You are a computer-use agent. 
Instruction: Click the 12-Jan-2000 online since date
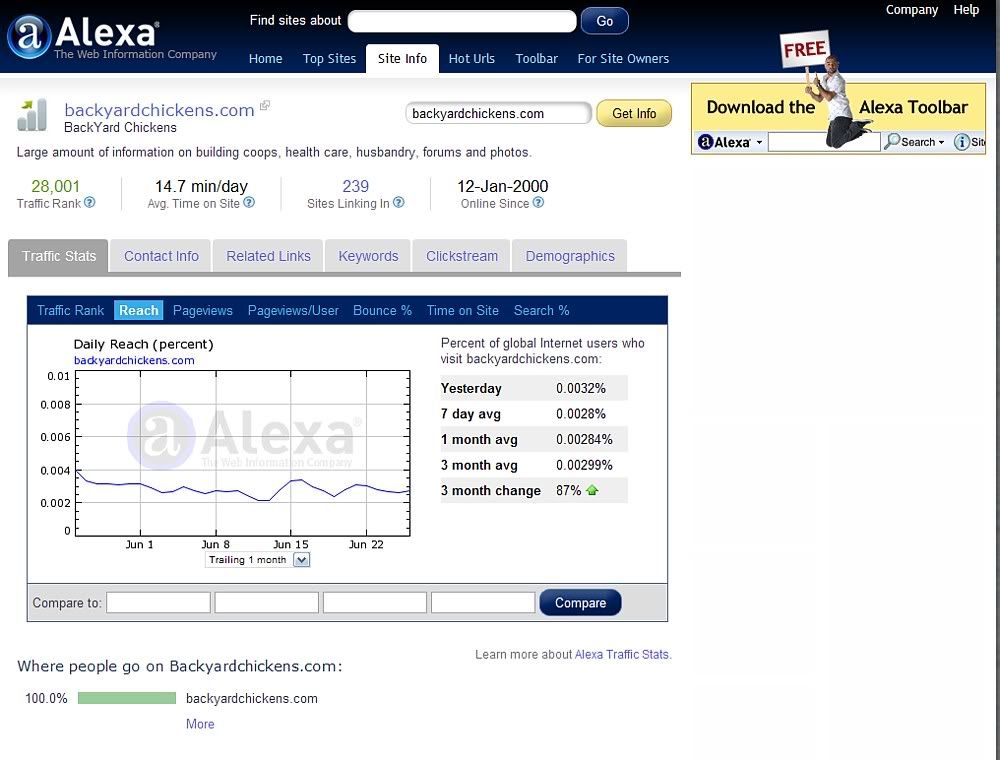tap(503, 186)
